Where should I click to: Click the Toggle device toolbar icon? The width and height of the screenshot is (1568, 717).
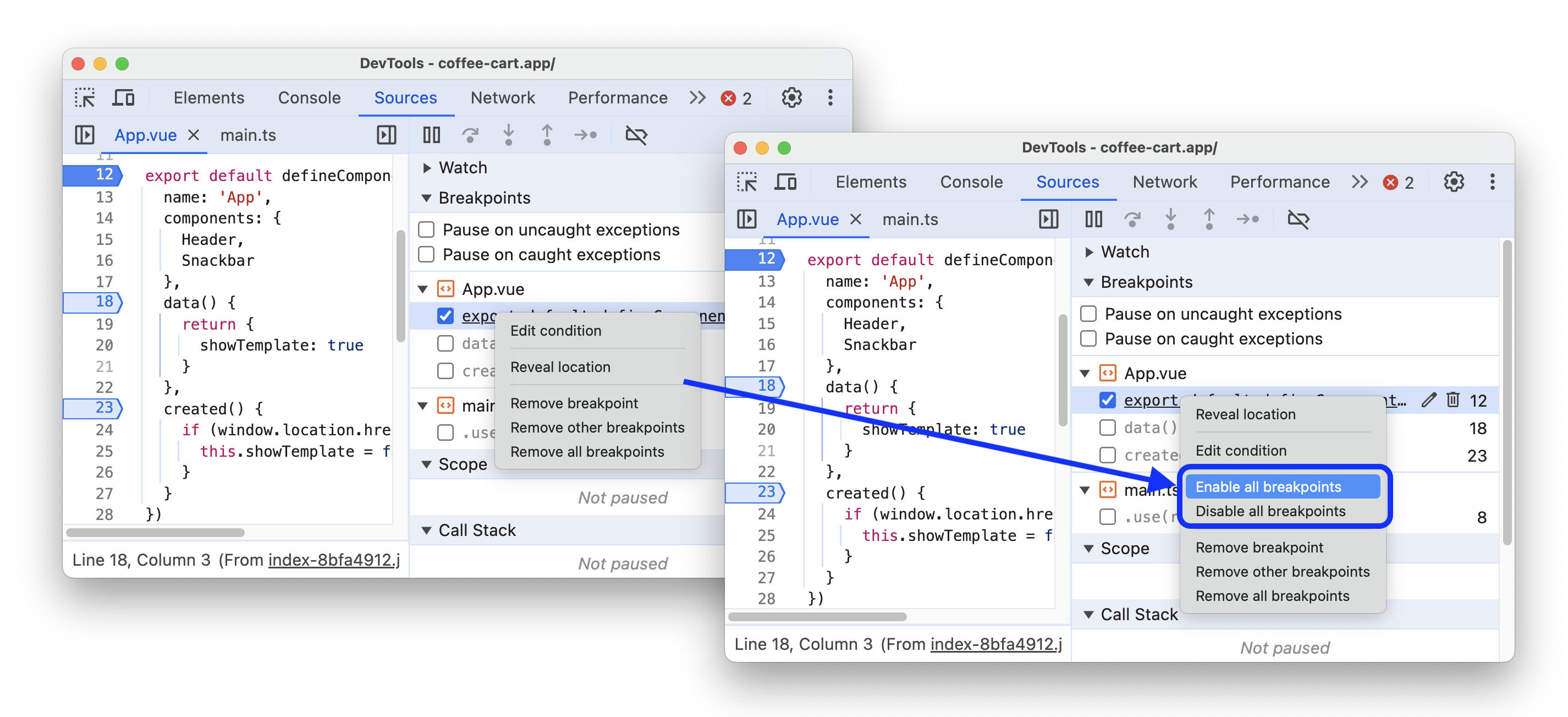click(124, 97)
